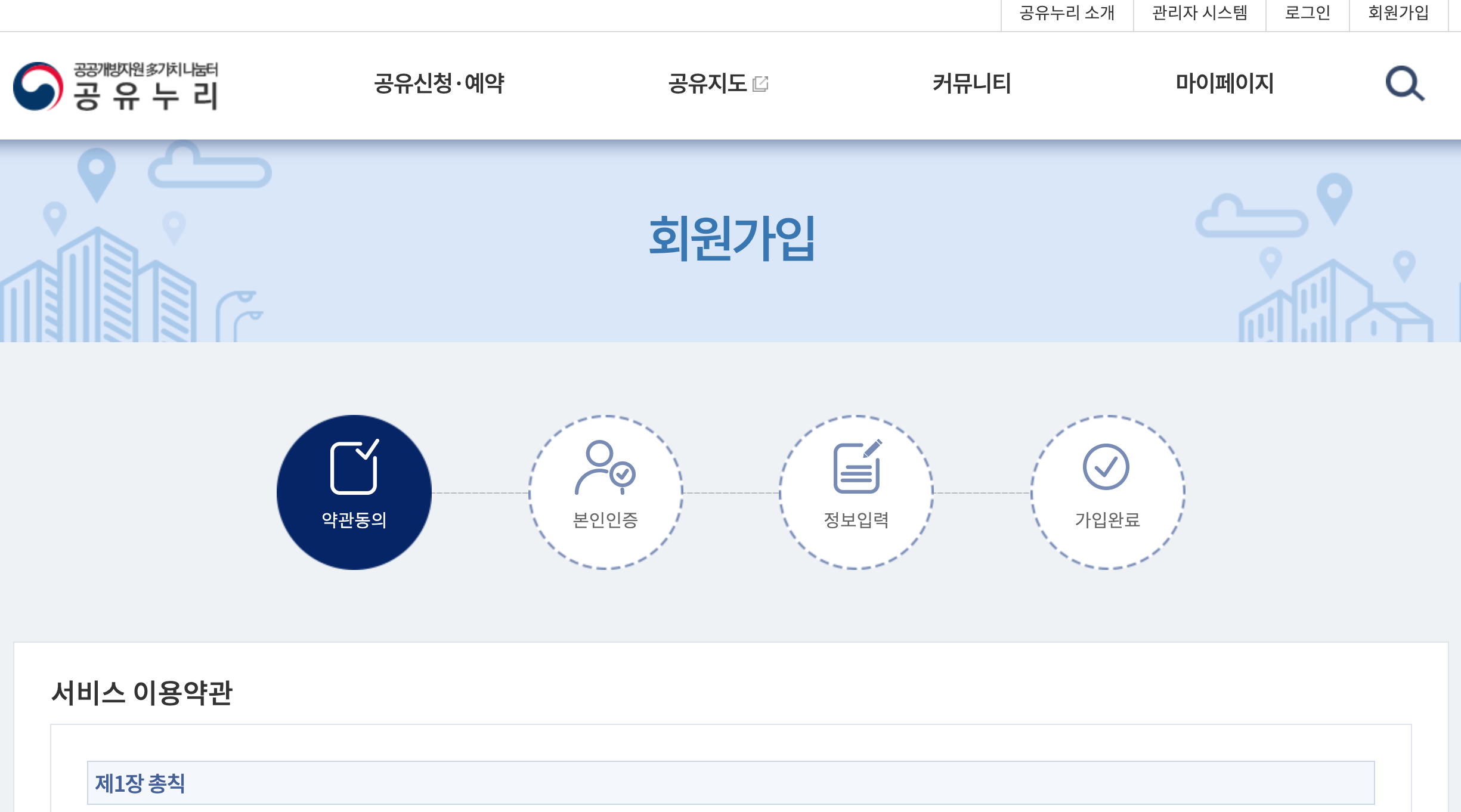Click the magnifying glass search icon
Screen dimensions: 1461x812
point(1404,84)
